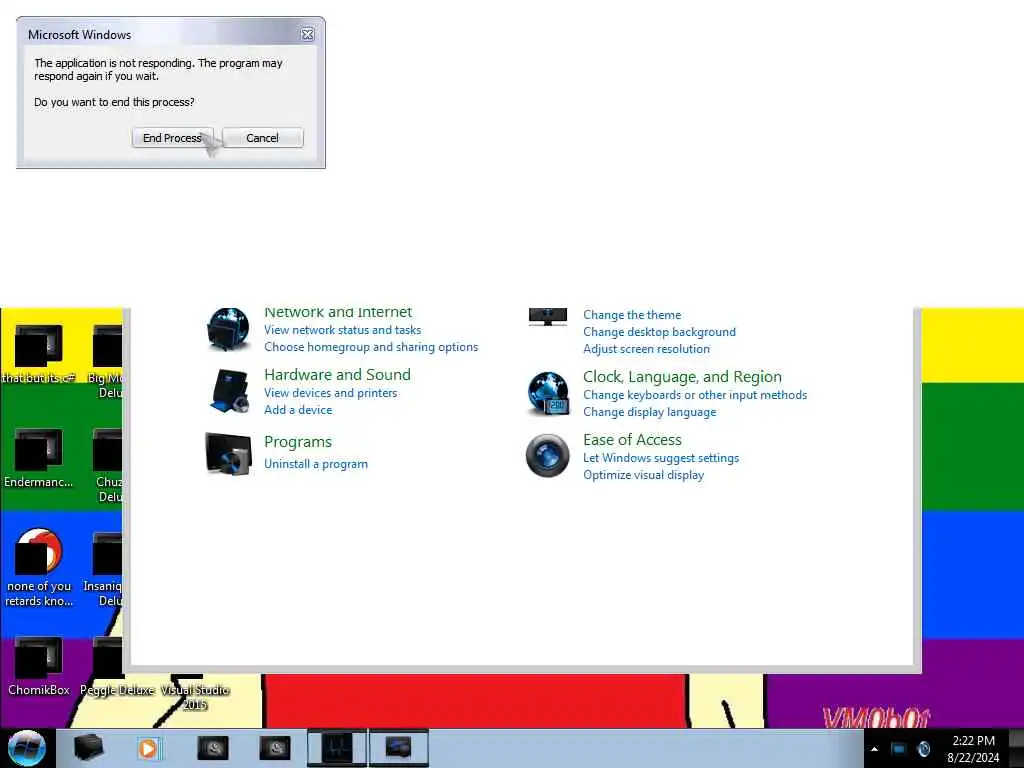Click Show desktop strip beside the clock

pyautogui.click(x=1017, y=748)
